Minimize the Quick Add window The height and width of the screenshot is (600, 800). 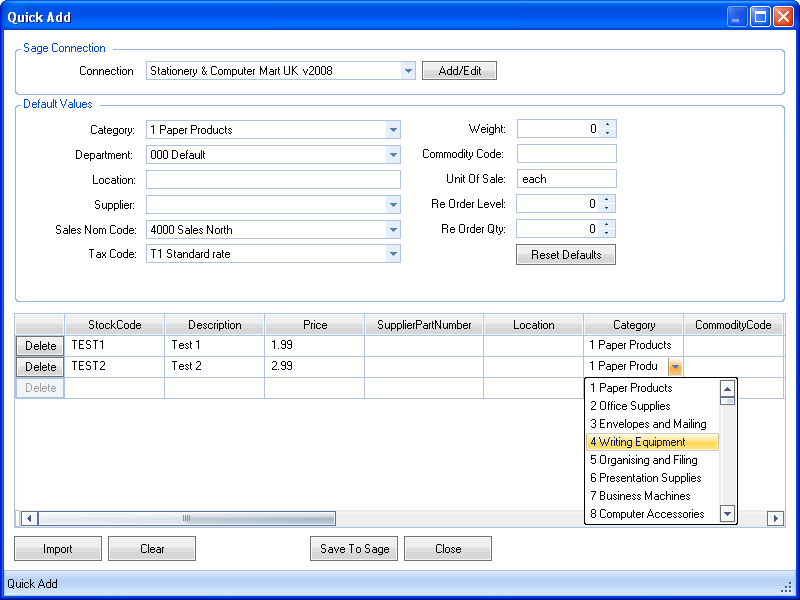[737, 17]
